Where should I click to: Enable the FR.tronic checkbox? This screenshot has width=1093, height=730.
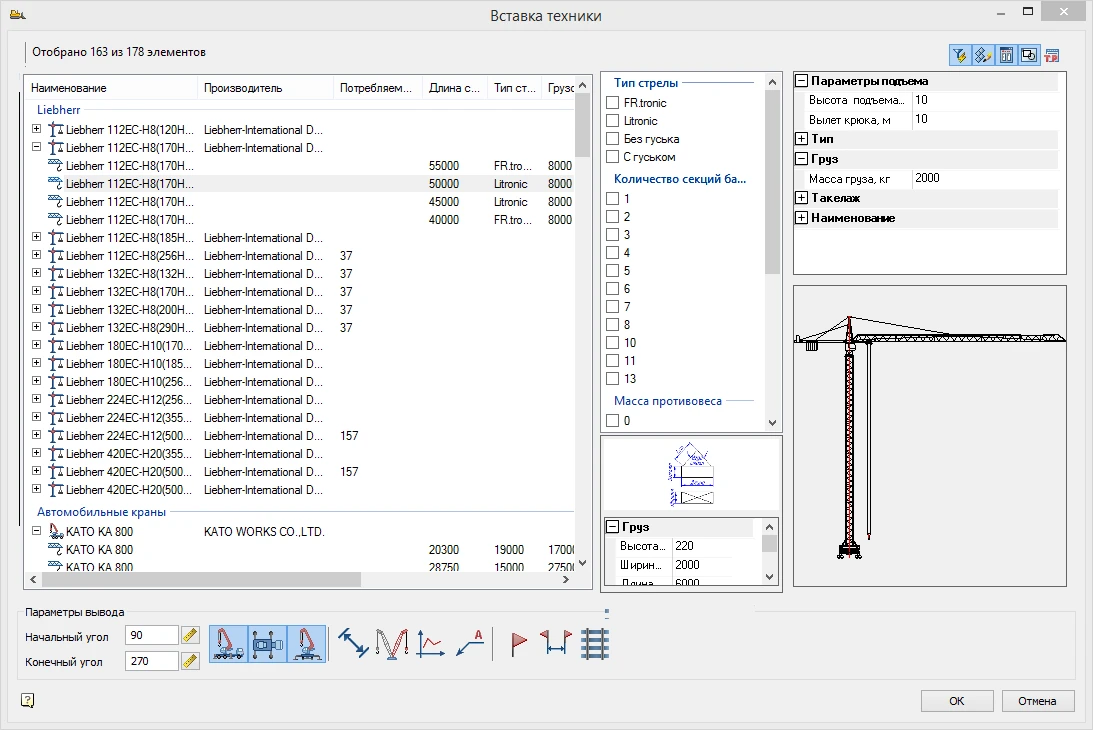(613, 103)
